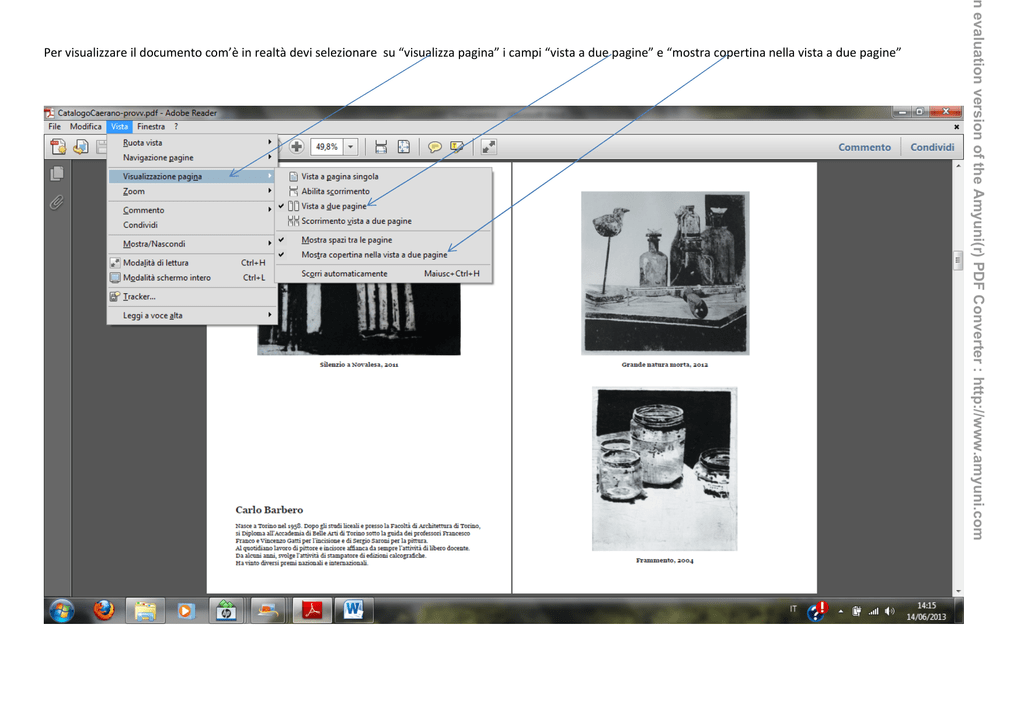Expand the Ruota vista submenu
Image resolution: width=1024 pixels, height=725 pixels.
tap(192, 142)
